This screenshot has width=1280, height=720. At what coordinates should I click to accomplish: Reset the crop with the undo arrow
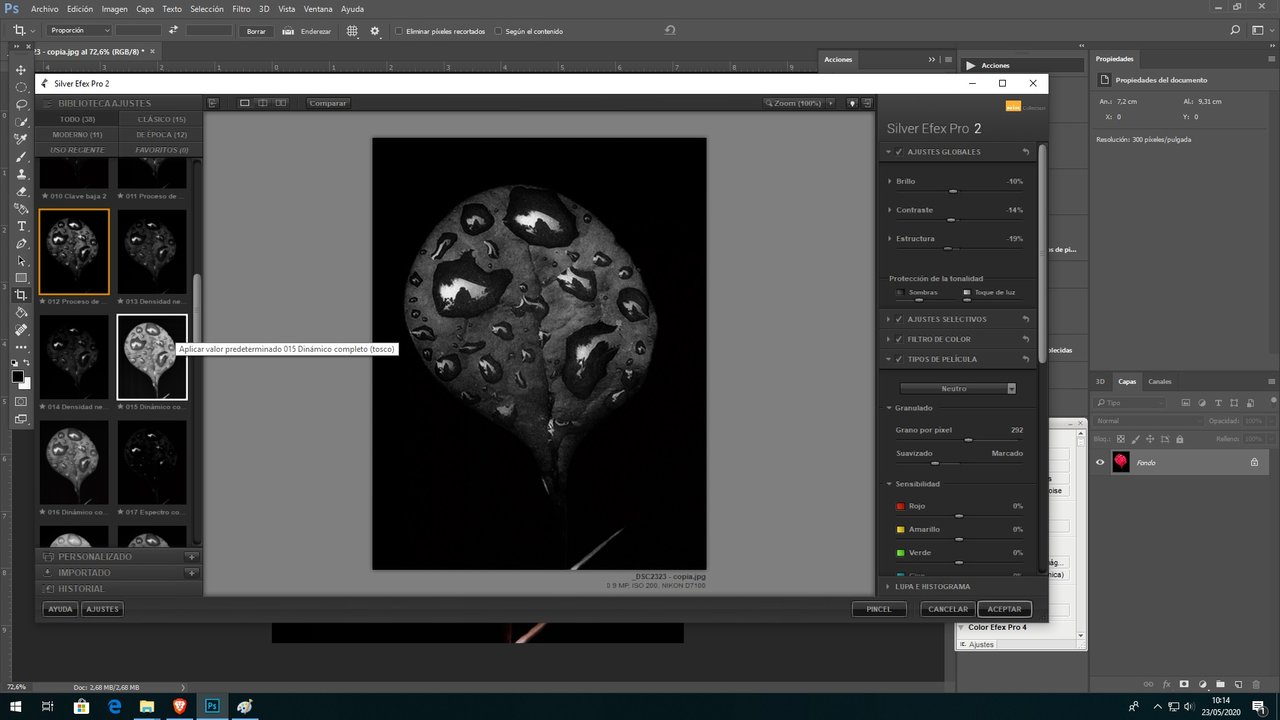pos(669,31)
